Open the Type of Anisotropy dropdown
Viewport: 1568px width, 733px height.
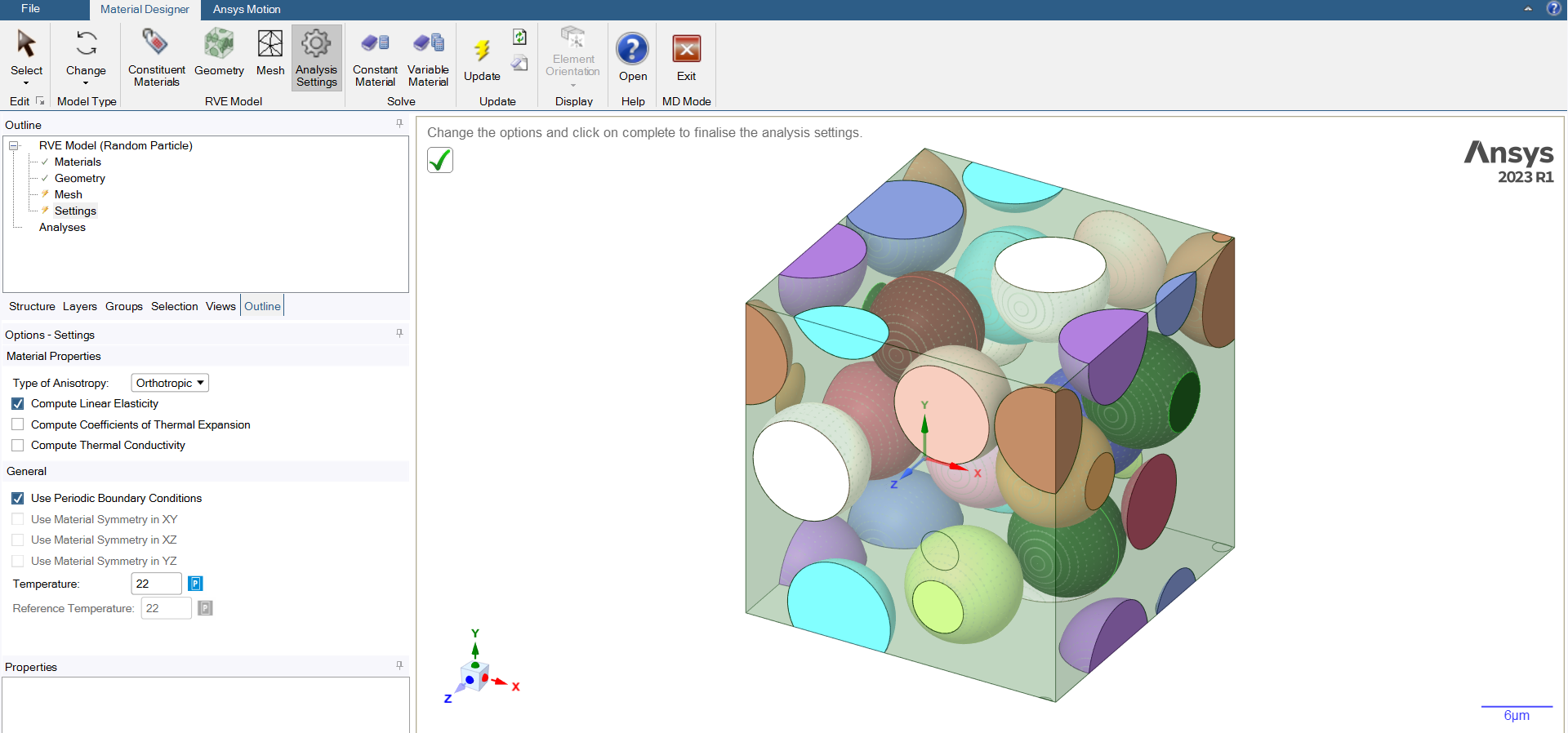(x=170, y=383)
